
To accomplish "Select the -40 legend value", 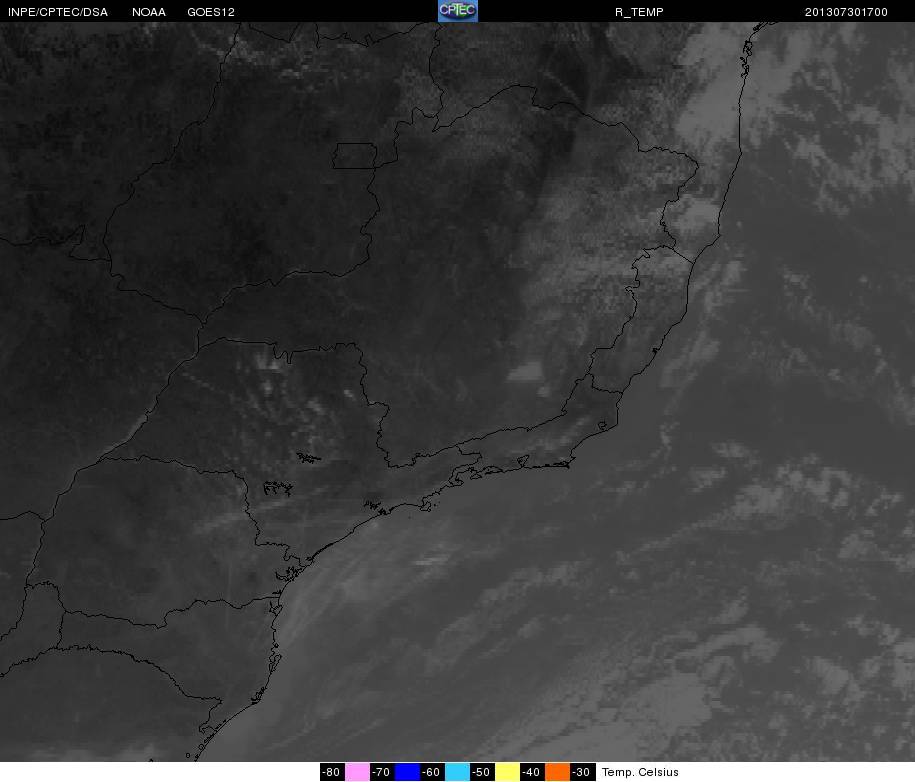I will pos(532,772).
